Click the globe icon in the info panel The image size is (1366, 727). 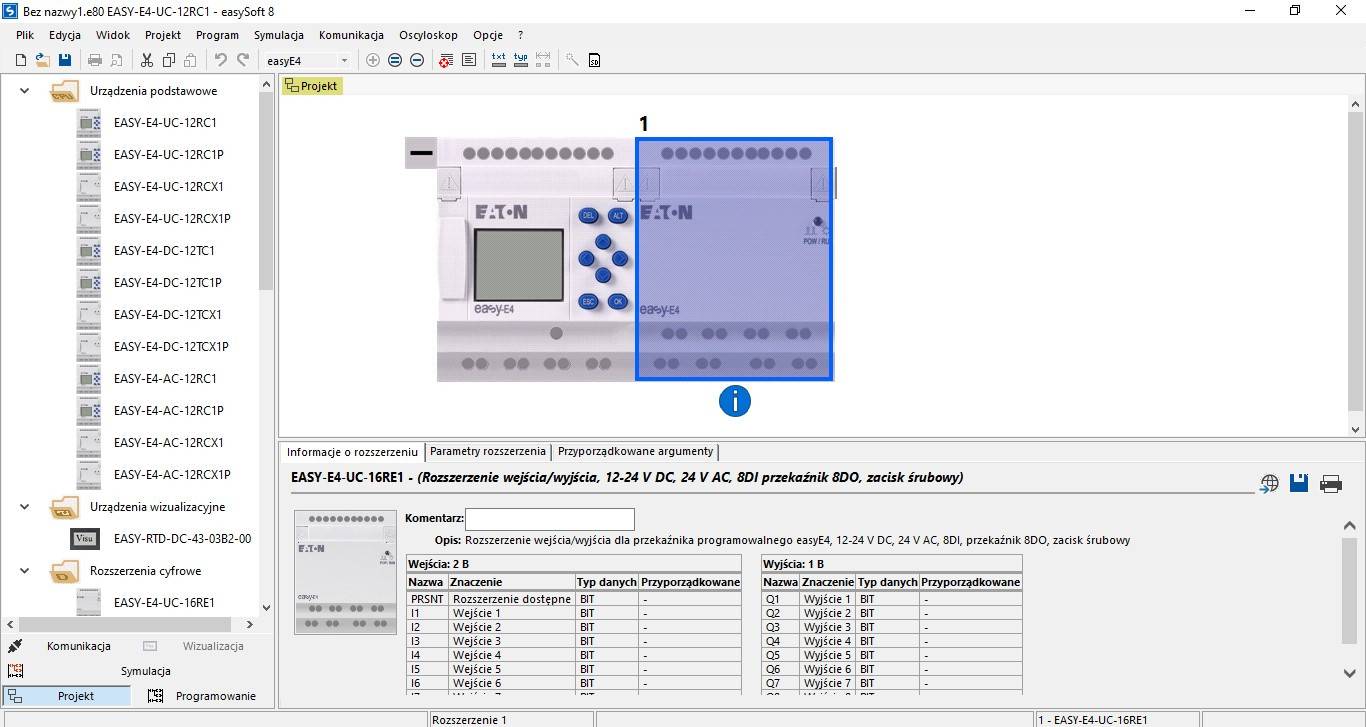(x=1269, y=484)
